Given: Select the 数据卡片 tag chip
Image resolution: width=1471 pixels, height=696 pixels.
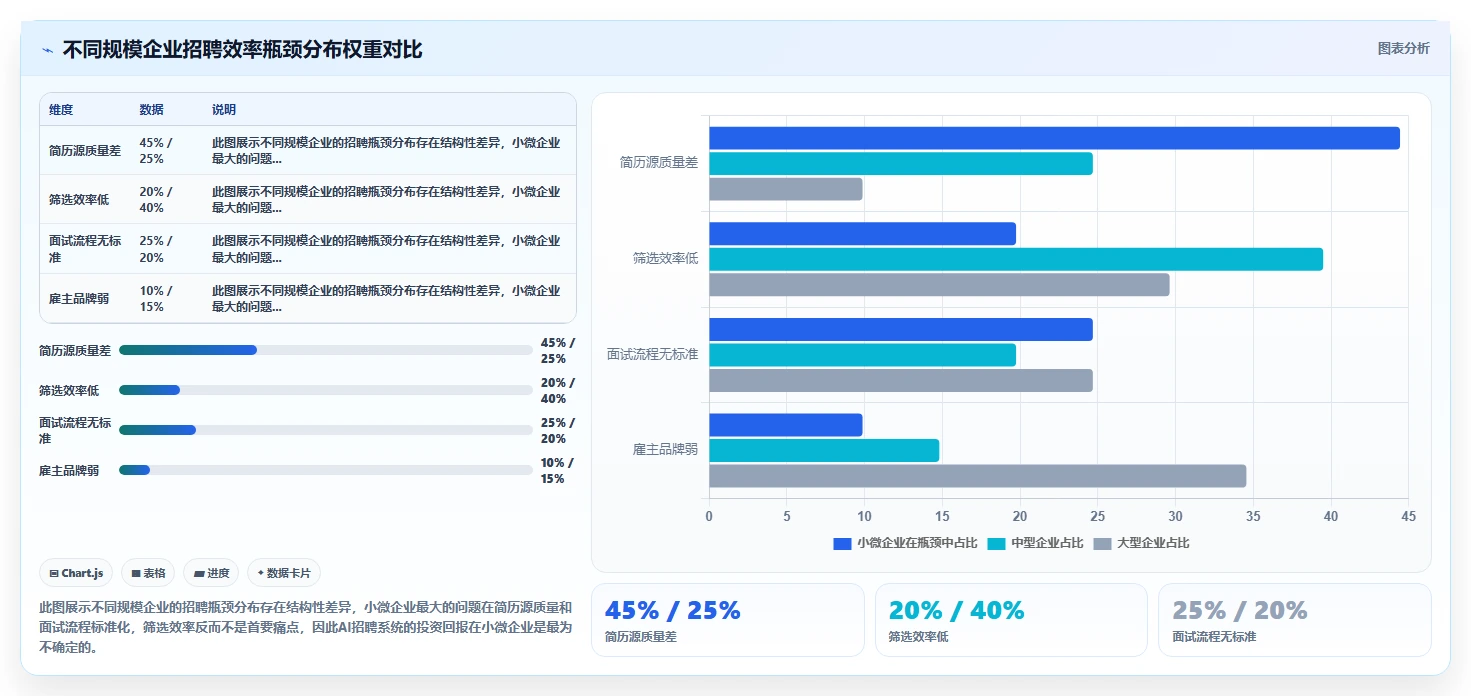Looking at the screenshot, I should [284, 573].
